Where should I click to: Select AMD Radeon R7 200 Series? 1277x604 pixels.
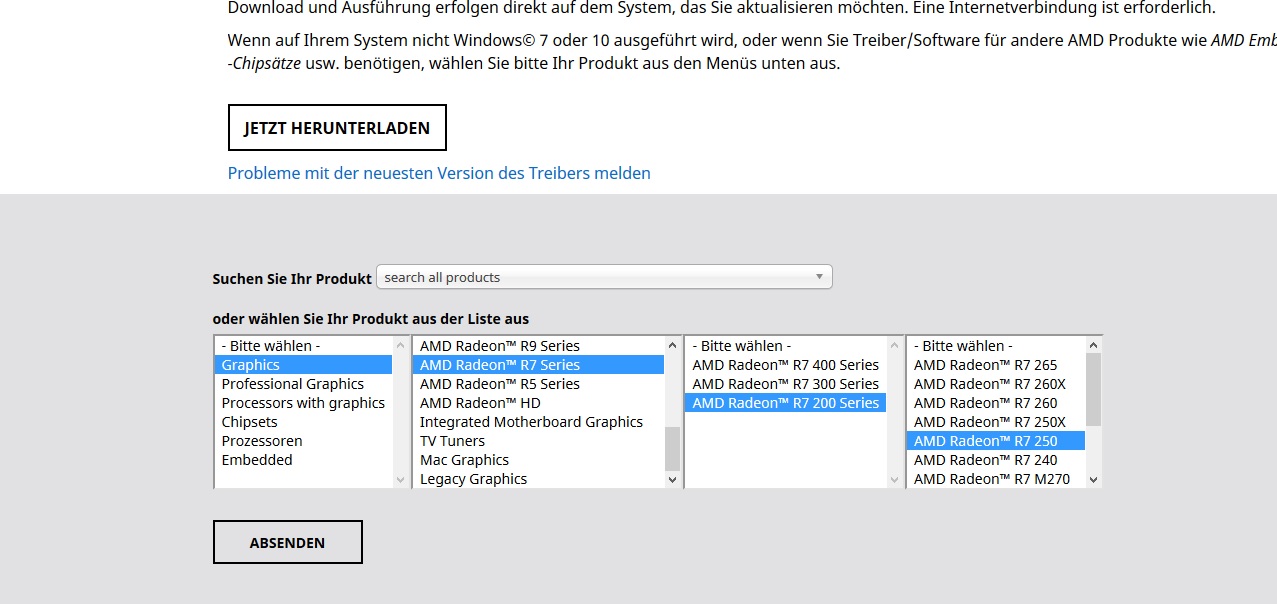(x=786, y=403)
